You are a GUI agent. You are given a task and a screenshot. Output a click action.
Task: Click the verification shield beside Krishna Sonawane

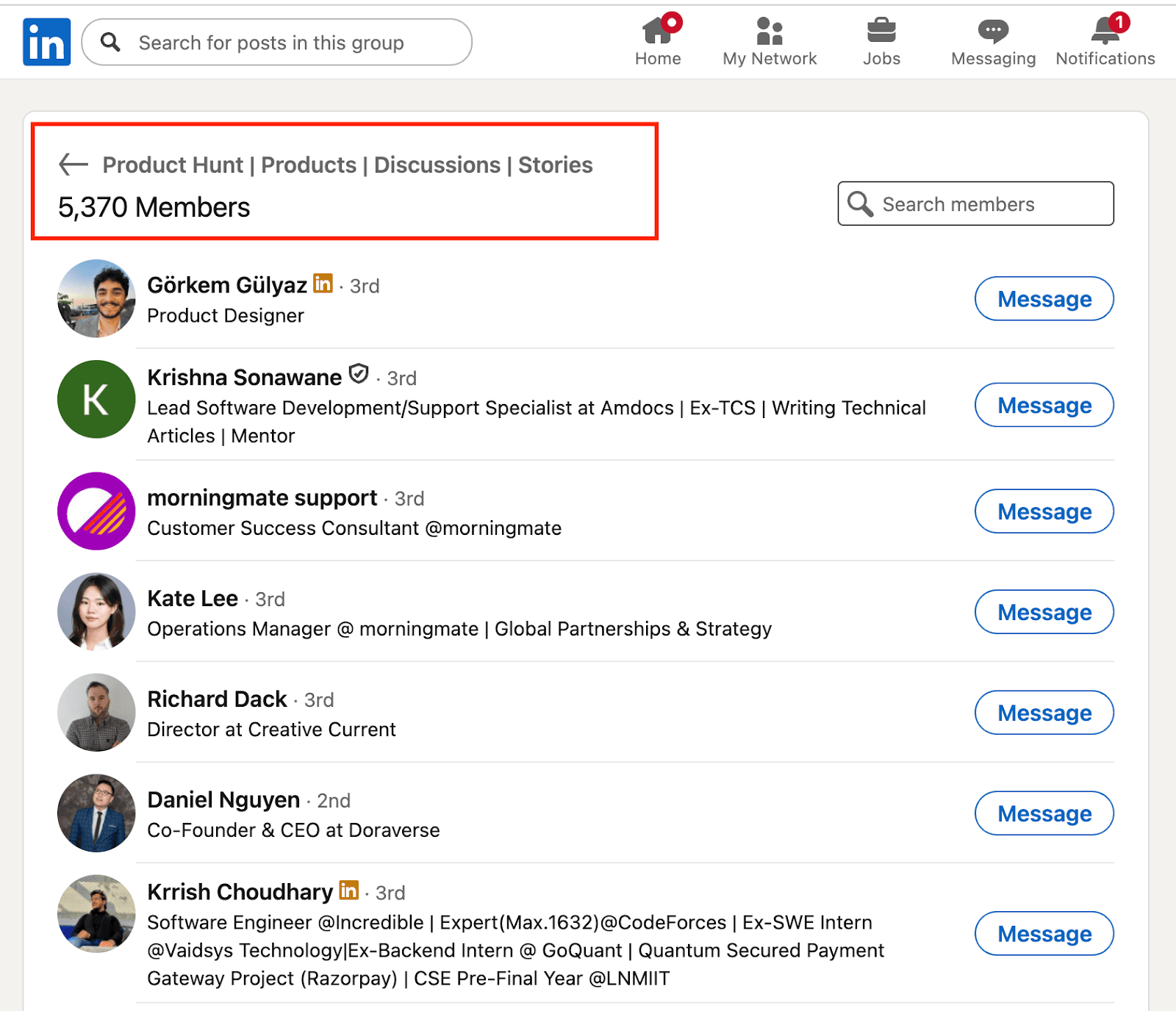pos(359,374)
